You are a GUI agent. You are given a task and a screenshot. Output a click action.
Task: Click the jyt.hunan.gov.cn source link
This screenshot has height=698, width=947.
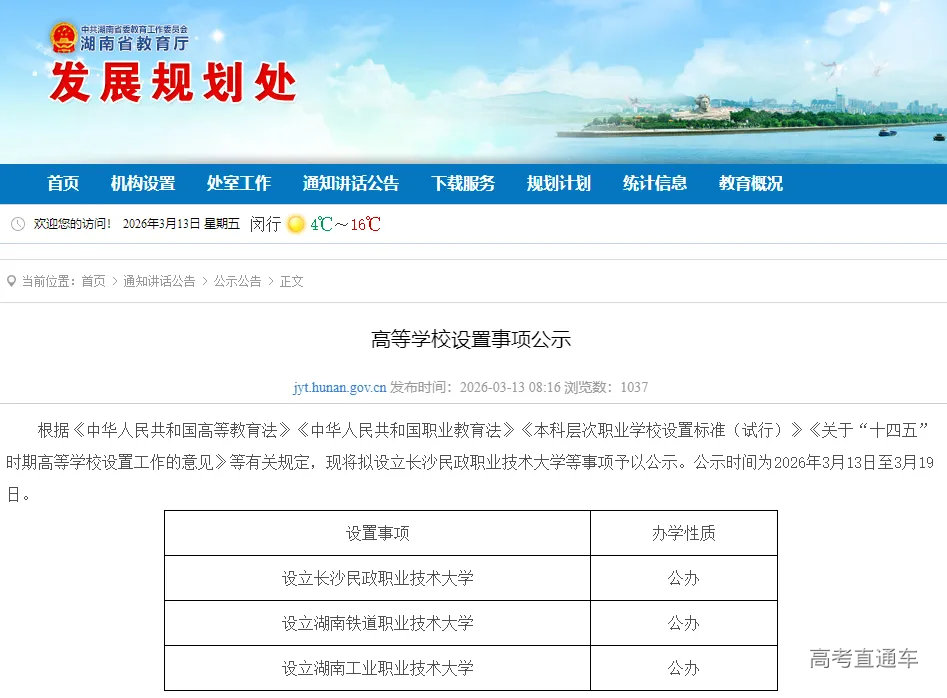(340, 388)
